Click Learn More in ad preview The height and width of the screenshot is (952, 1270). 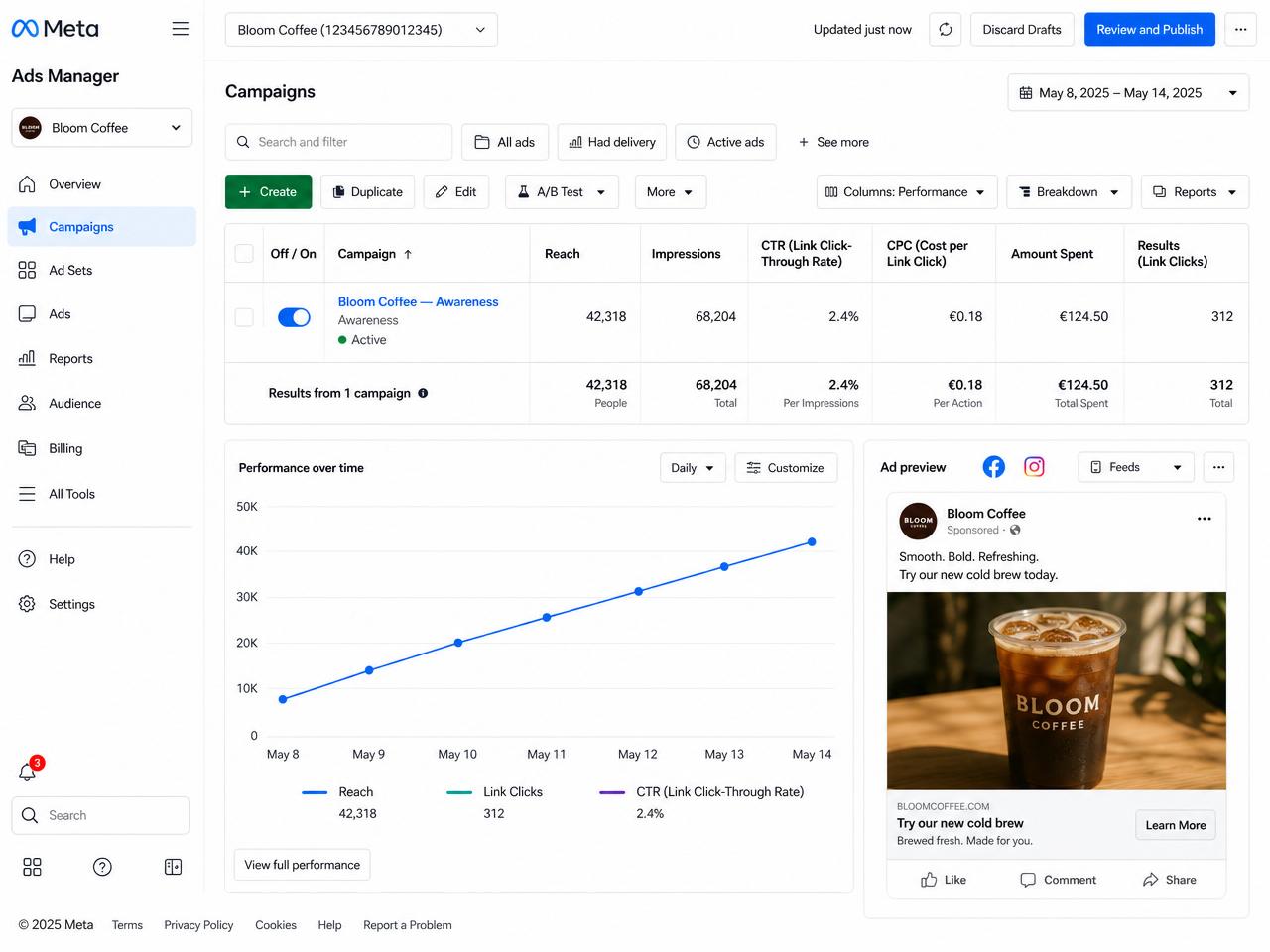(x=1176, y=825)
